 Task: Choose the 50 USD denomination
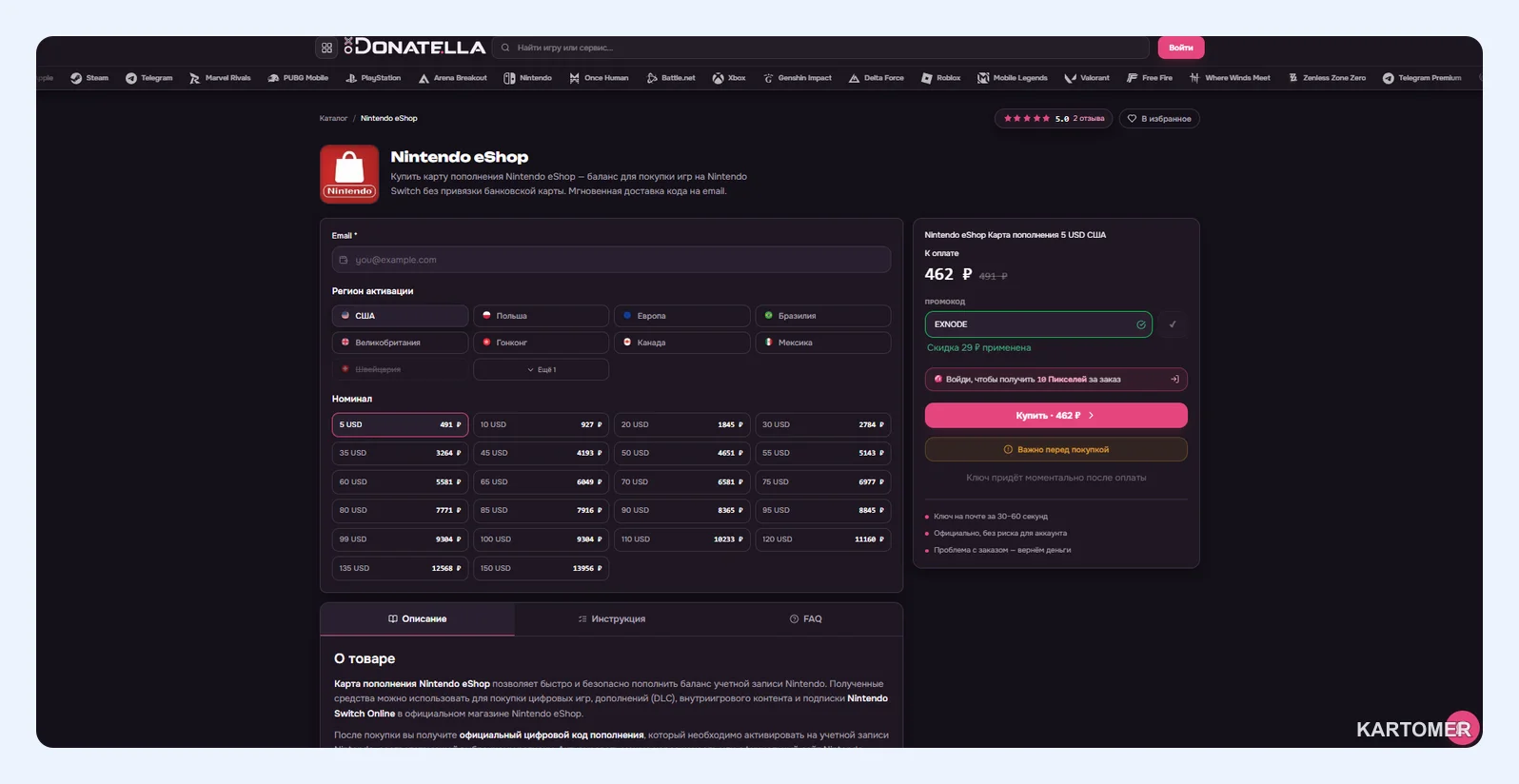click(x=681, y=453)
